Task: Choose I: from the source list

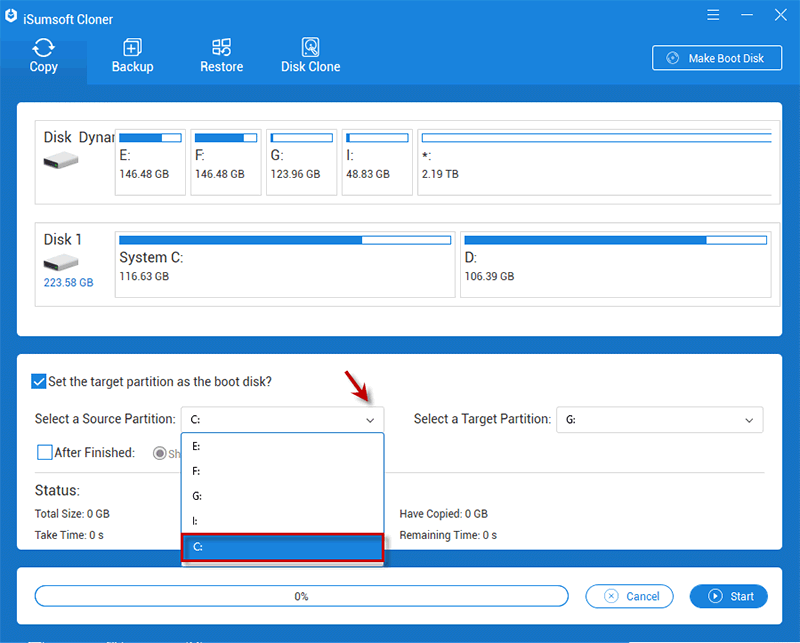Action: [282, 521]
